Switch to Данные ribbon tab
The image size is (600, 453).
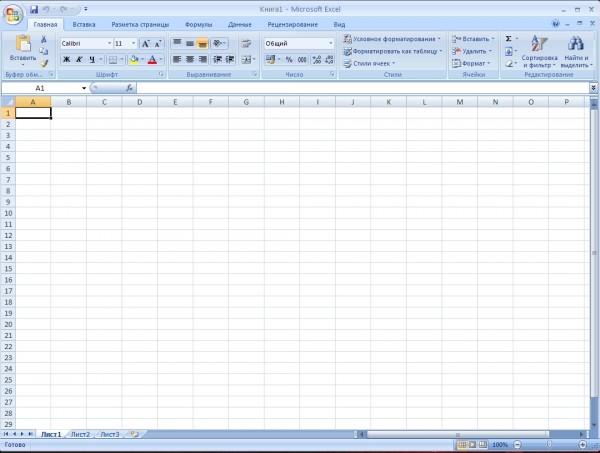[240, 24]
